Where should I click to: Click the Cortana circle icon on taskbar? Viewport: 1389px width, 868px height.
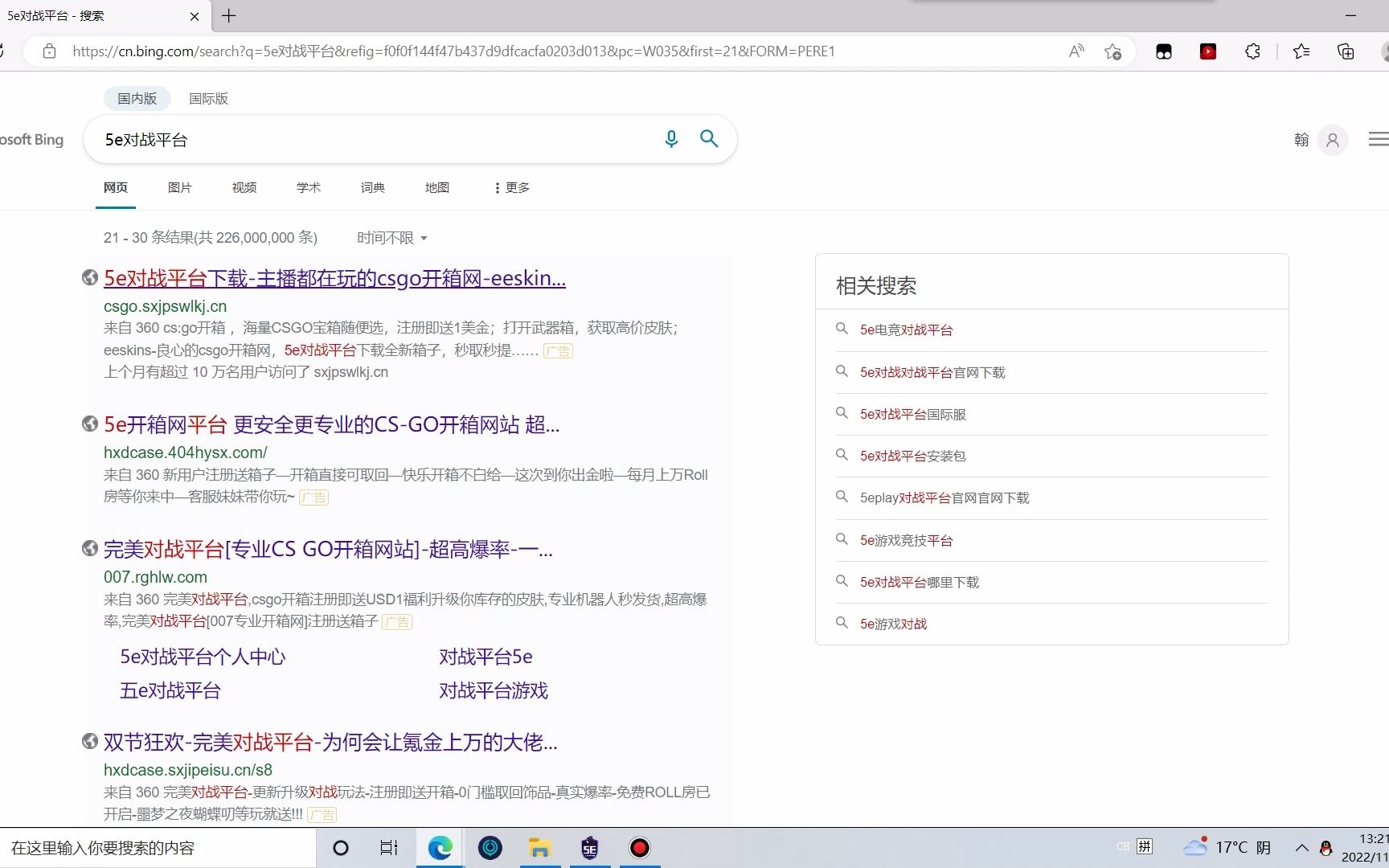(341, 848)
